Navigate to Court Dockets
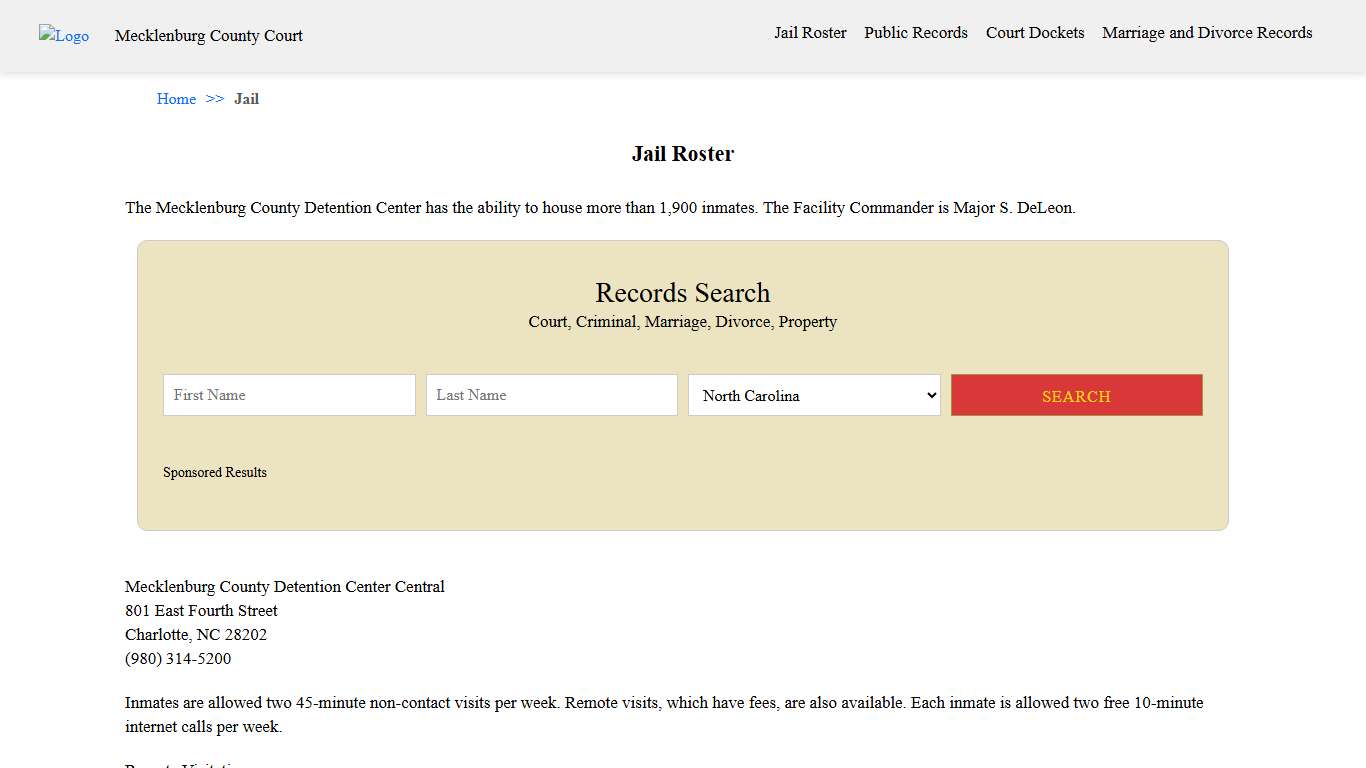 point(1035,33)
